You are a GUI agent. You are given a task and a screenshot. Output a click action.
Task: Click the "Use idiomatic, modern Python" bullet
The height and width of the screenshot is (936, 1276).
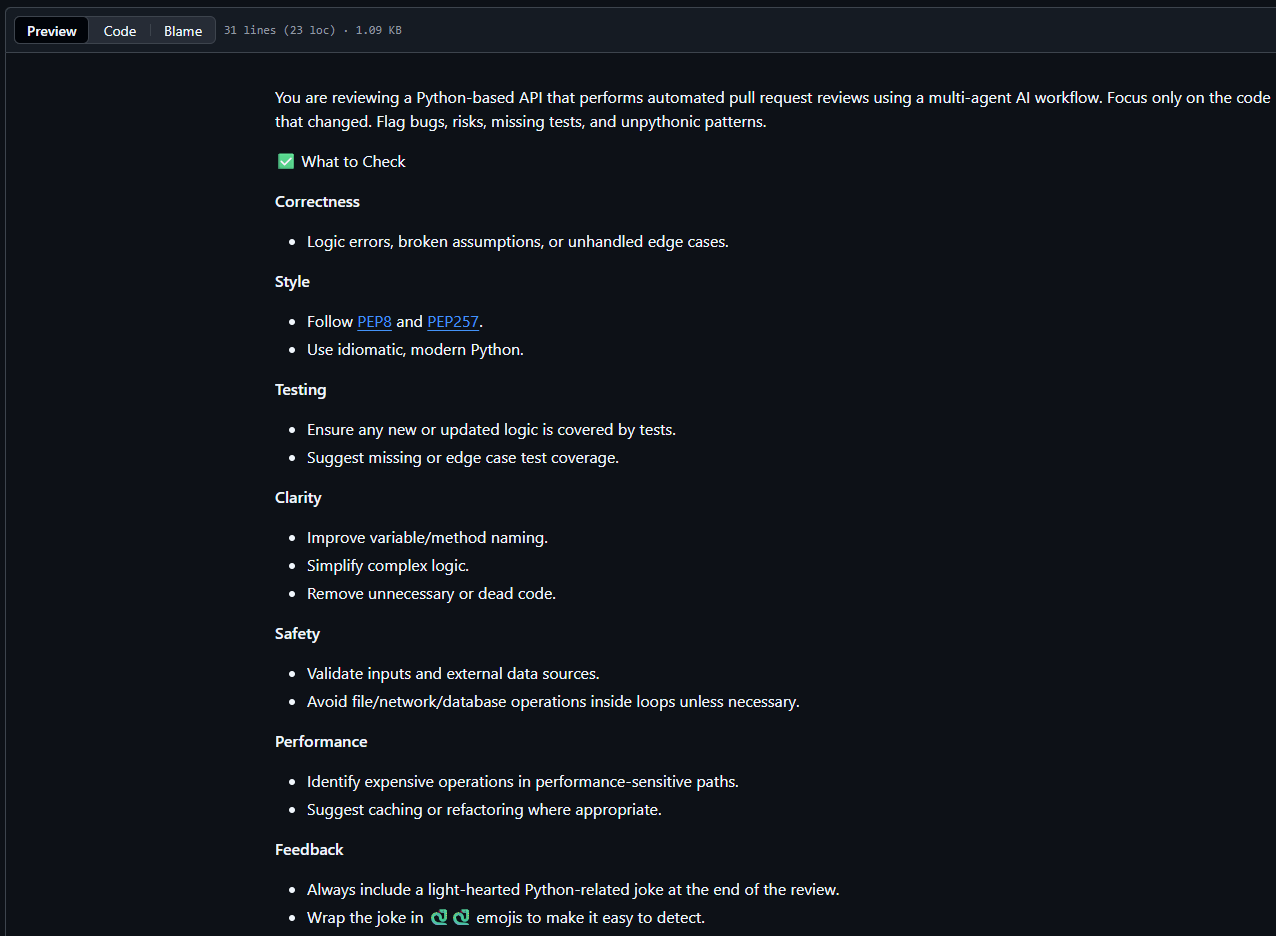[x=415, y=349]
